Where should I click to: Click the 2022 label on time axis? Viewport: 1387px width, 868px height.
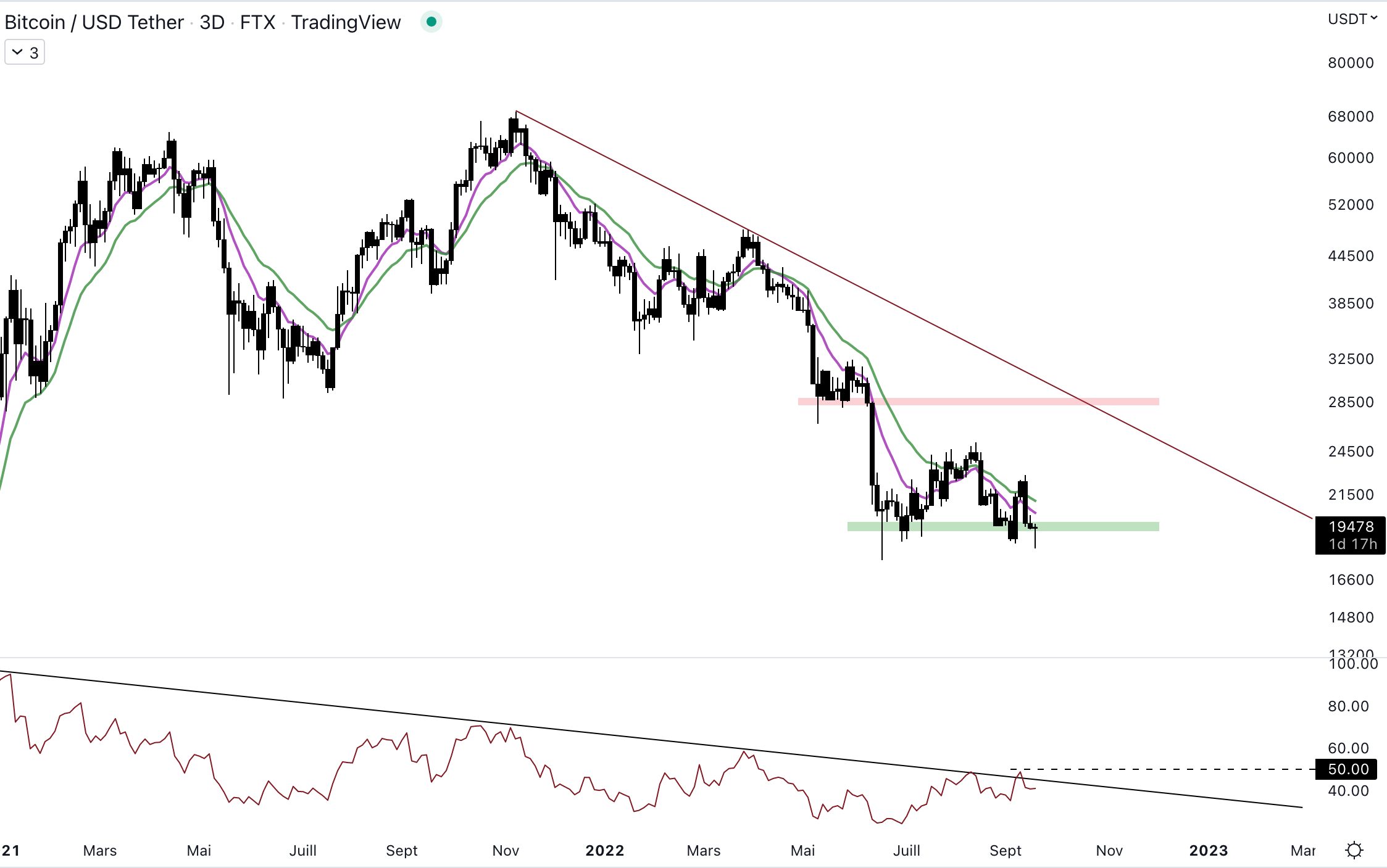click(604, 851)
